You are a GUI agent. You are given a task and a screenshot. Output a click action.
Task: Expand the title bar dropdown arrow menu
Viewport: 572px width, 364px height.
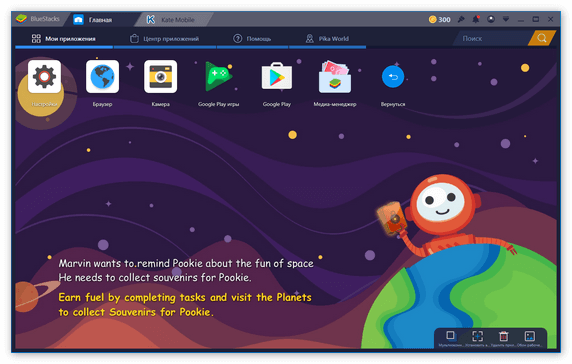506,19
